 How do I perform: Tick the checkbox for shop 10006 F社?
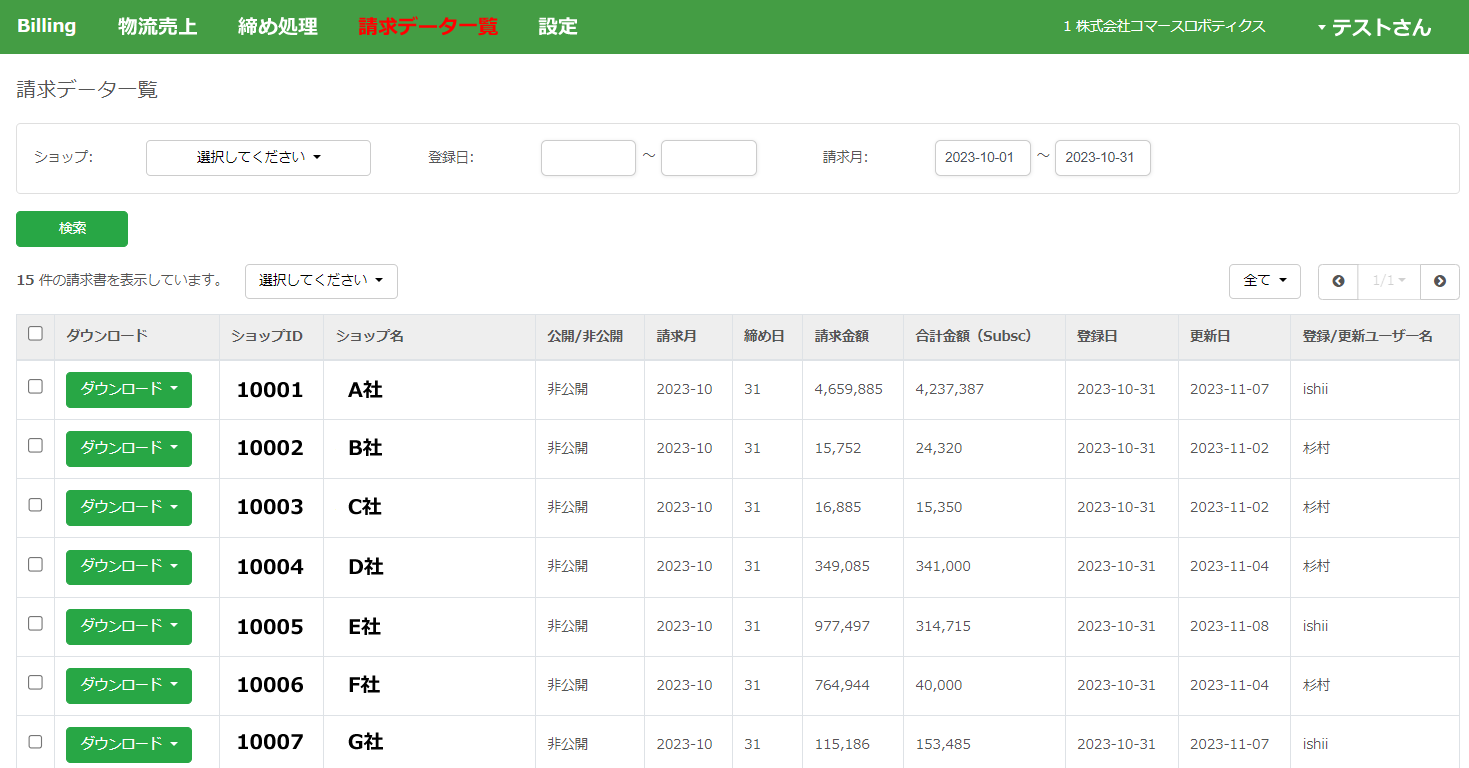tap(36, 682)
